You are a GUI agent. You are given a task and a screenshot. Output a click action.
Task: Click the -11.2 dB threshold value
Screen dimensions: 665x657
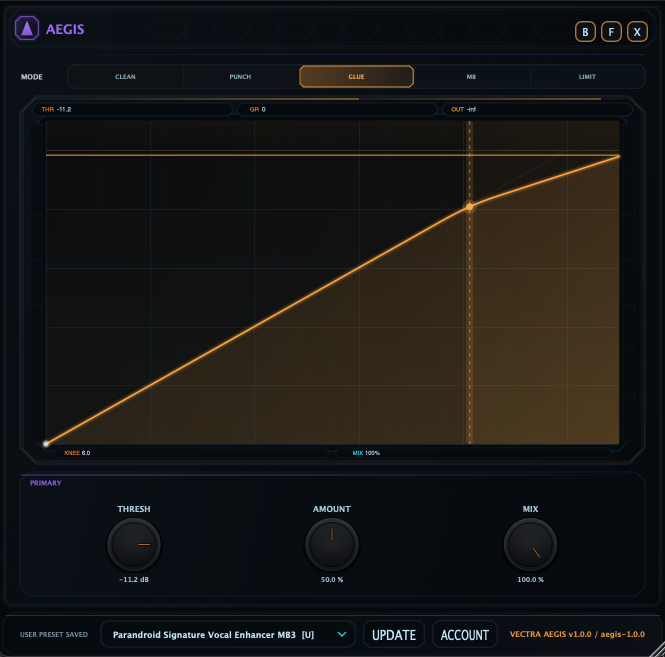click(134, 579)
